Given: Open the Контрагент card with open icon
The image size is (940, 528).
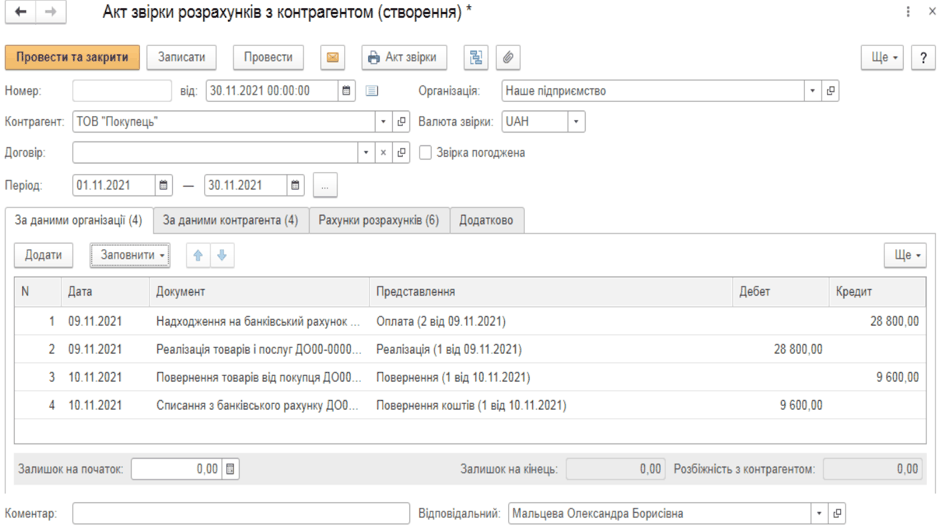Looking at the screenshot, I should tap(401, 122).
